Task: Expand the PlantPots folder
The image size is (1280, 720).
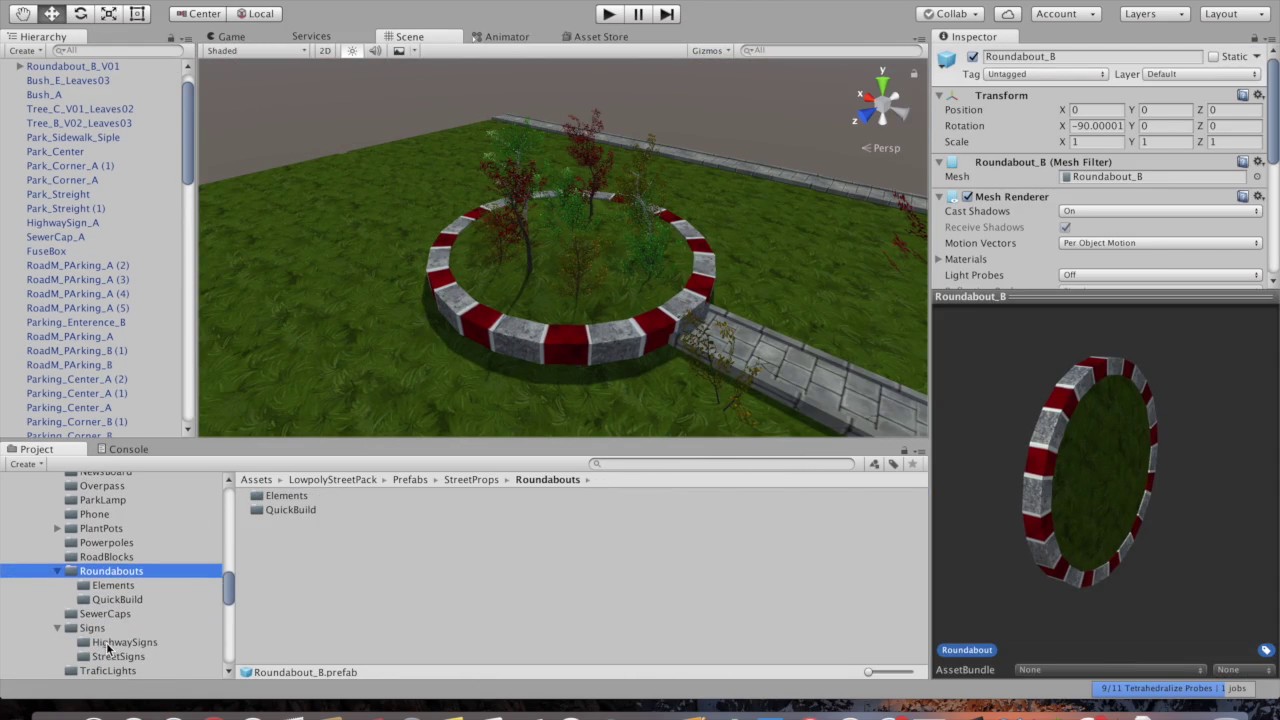Action: 57,528
